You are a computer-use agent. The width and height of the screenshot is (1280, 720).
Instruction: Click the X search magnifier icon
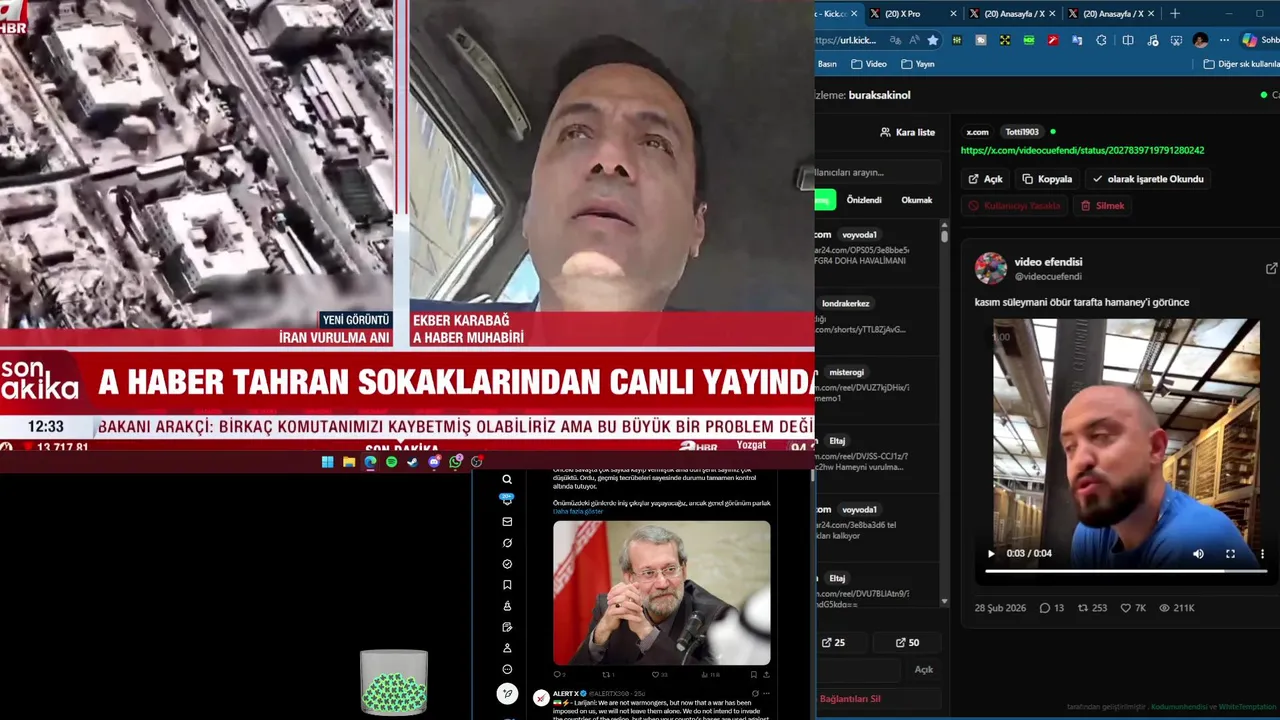[507, 480]
